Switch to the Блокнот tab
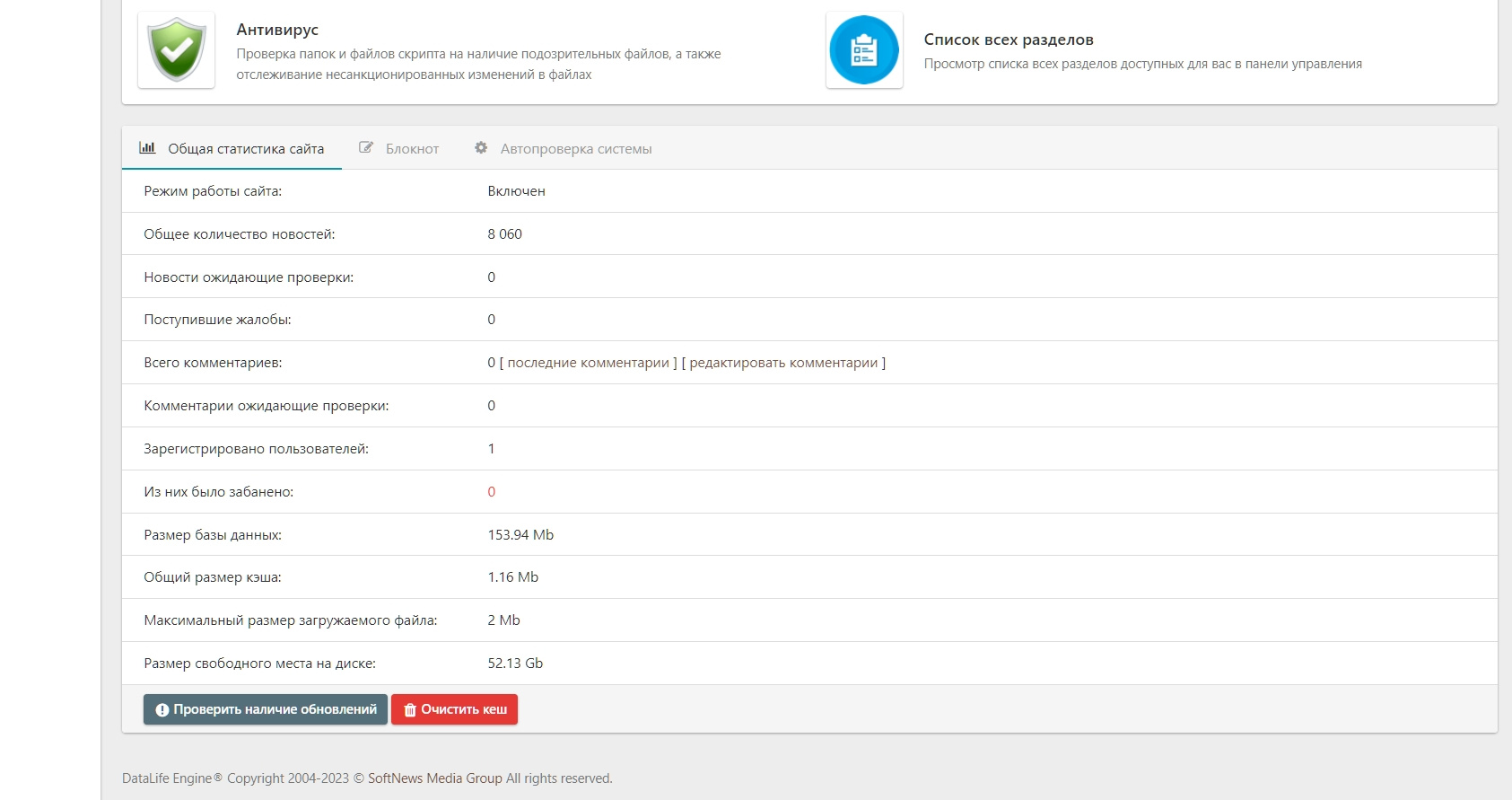Viewport: 1512px width, 800px height. tap(399, 148)
